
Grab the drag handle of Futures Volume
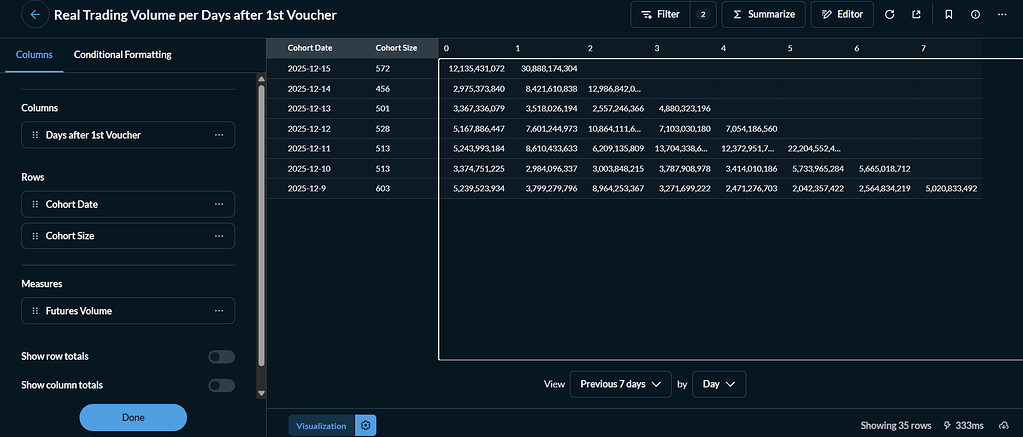point(35,311)
